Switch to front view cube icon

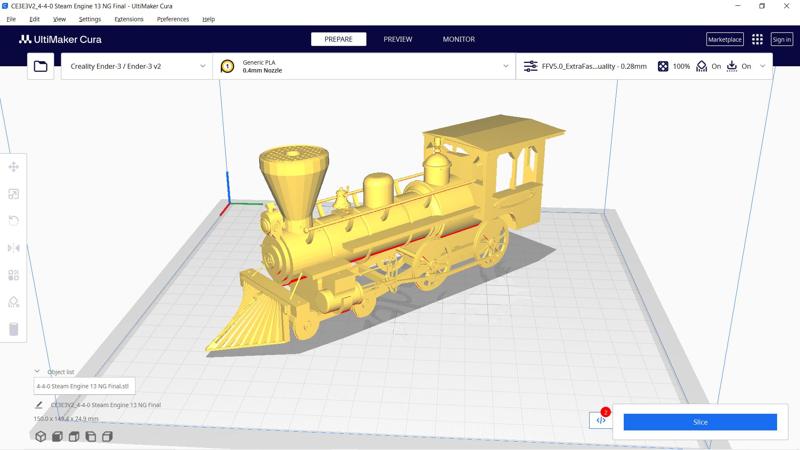pos(57,436)
